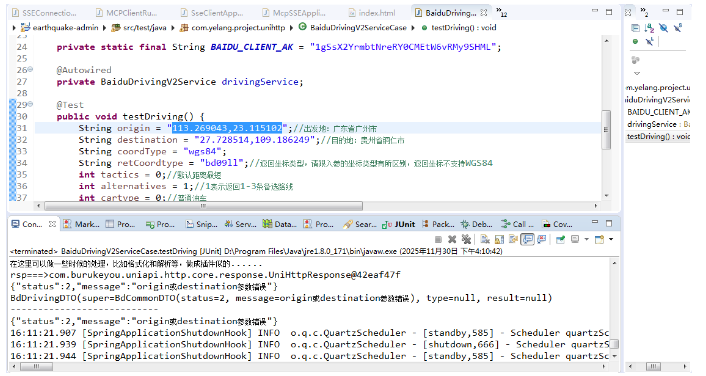Collapse the @Test fold marker at line 29
The height and width of the screenshot is (376, 706).
pos(31,104)
